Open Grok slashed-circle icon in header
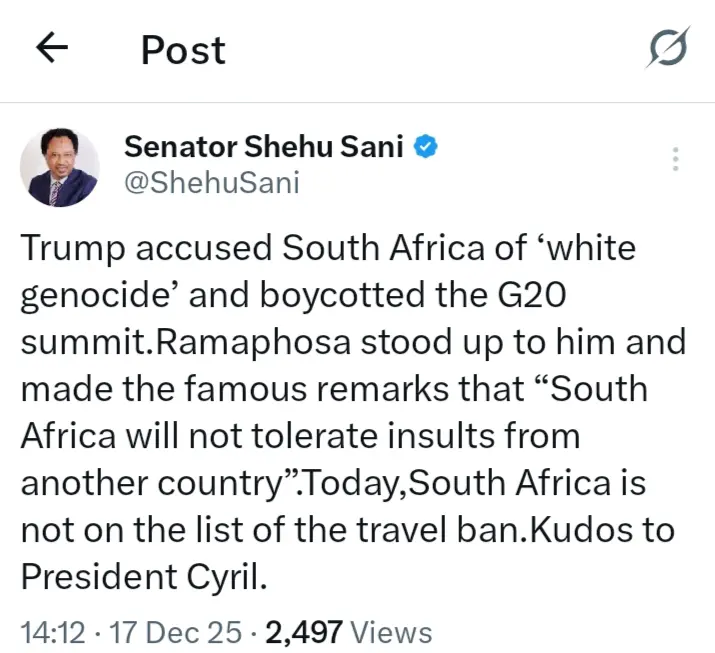Screen dimensions: 715x653 pos(666,49)
